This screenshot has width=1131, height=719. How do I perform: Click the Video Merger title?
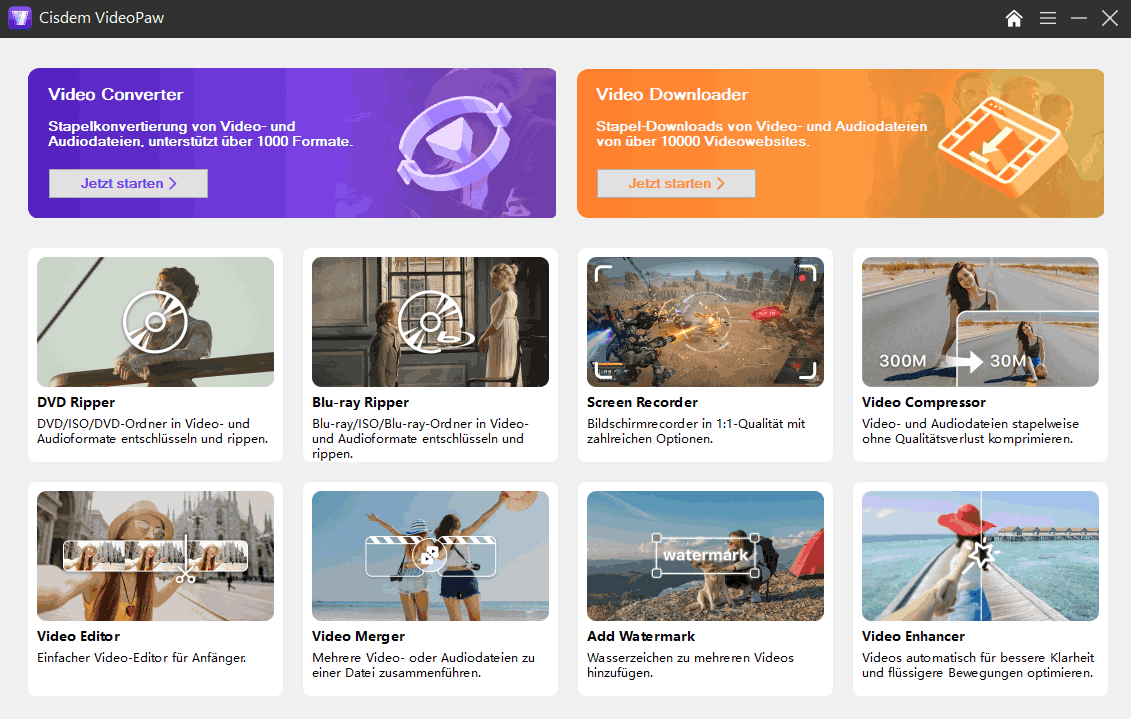358,636
